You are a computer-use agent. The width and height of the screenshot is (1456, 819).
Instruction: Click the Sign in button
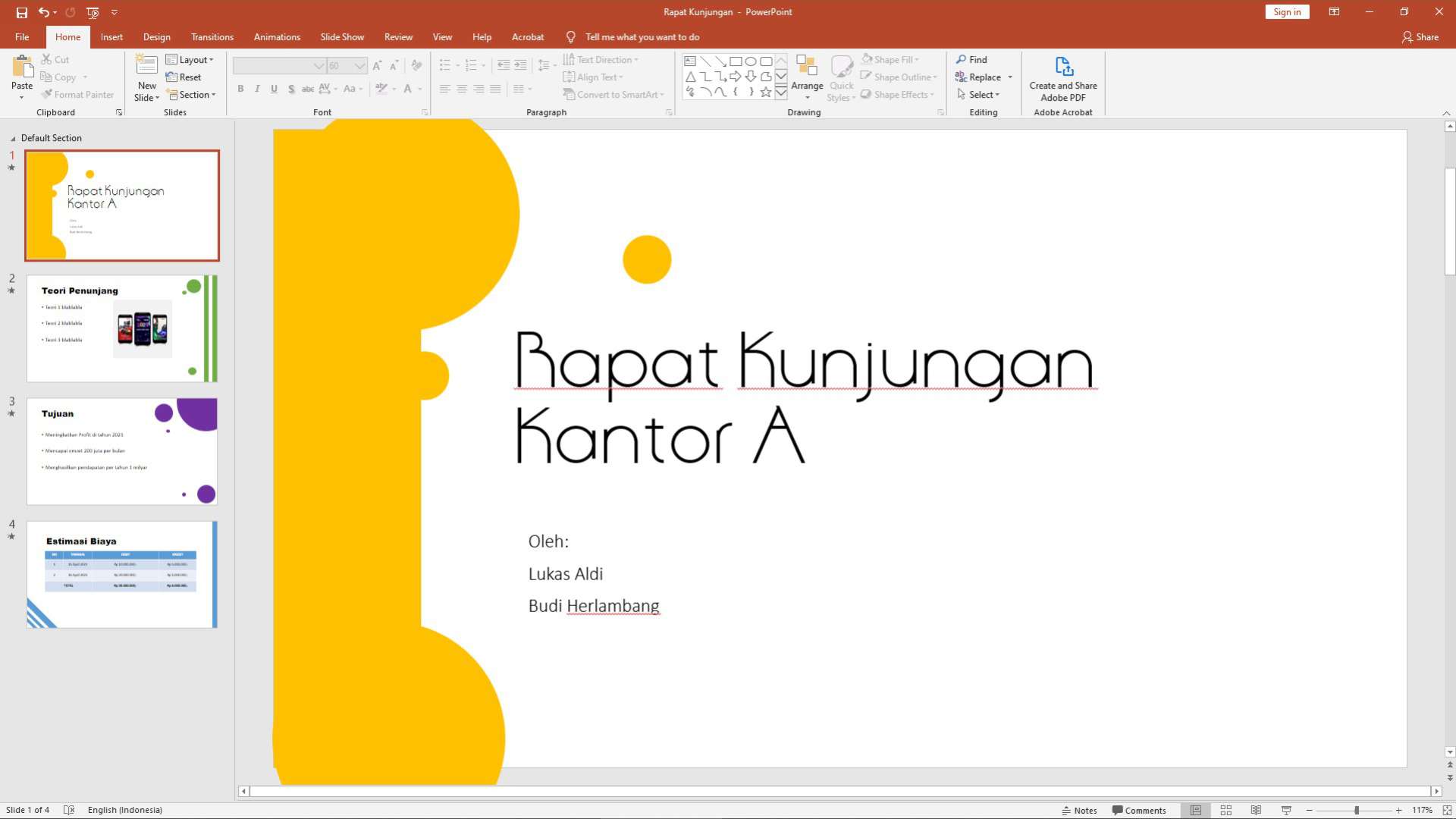click(x=1286, y=12)
